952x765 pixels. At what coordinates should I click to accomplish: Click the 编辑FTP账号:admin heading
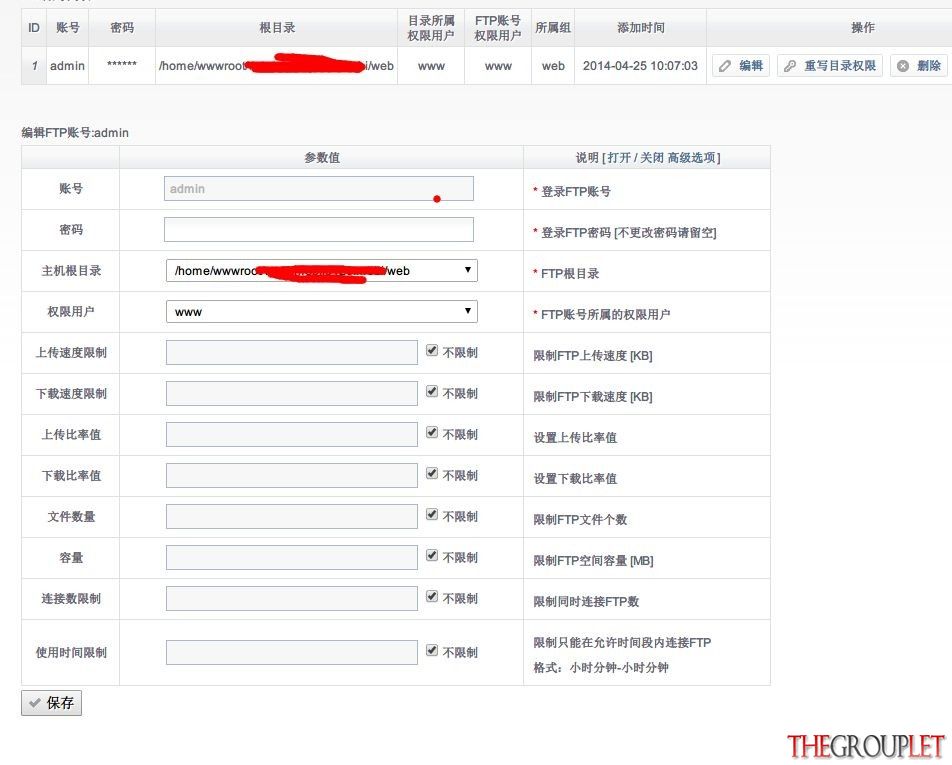75,132
